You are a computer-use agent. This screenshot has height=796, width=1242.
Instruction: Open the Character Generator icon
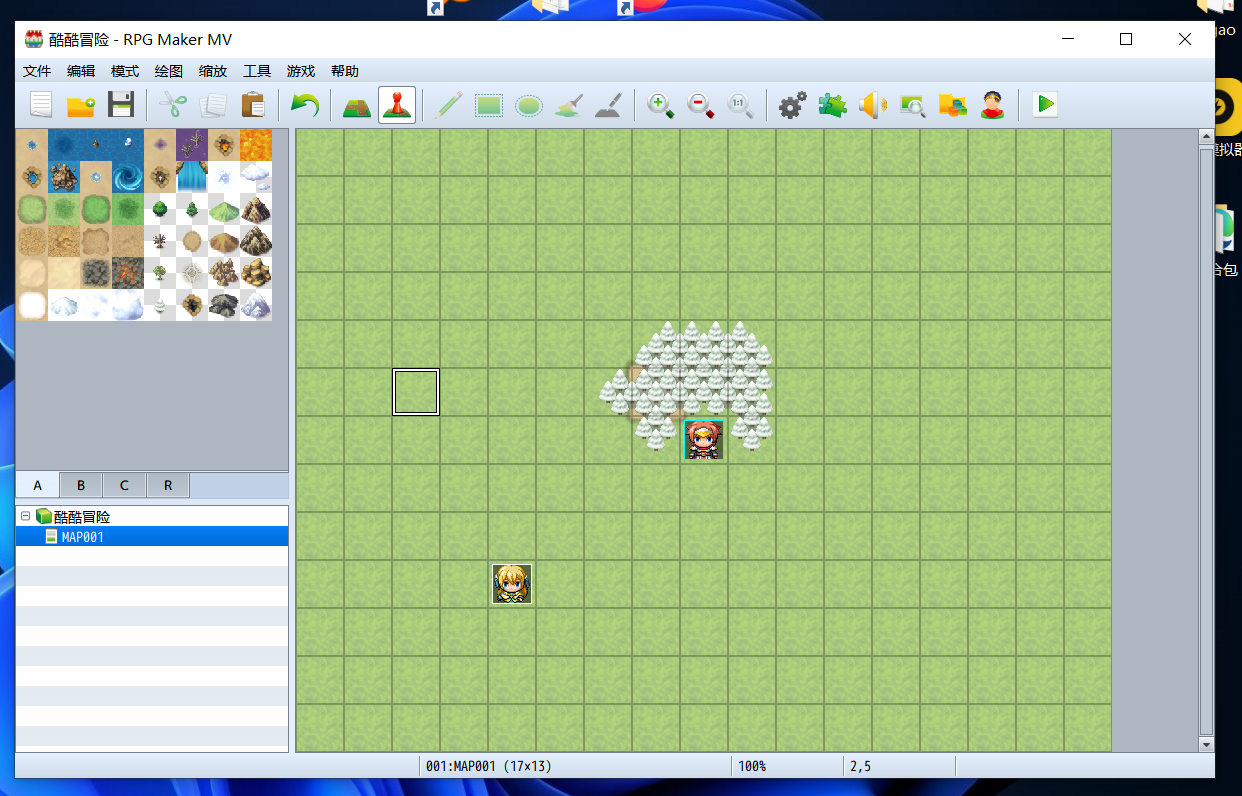tap(992, 104)
